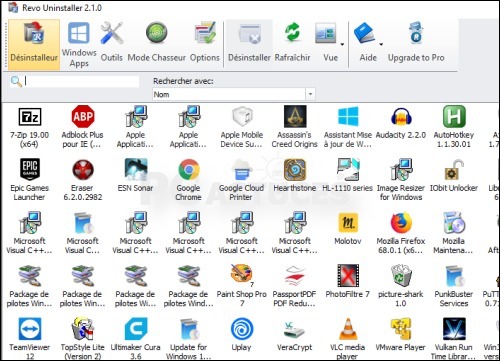Select VMware Player
The height and width of the screenshot is (361, 500).
(x=401, y=335)
